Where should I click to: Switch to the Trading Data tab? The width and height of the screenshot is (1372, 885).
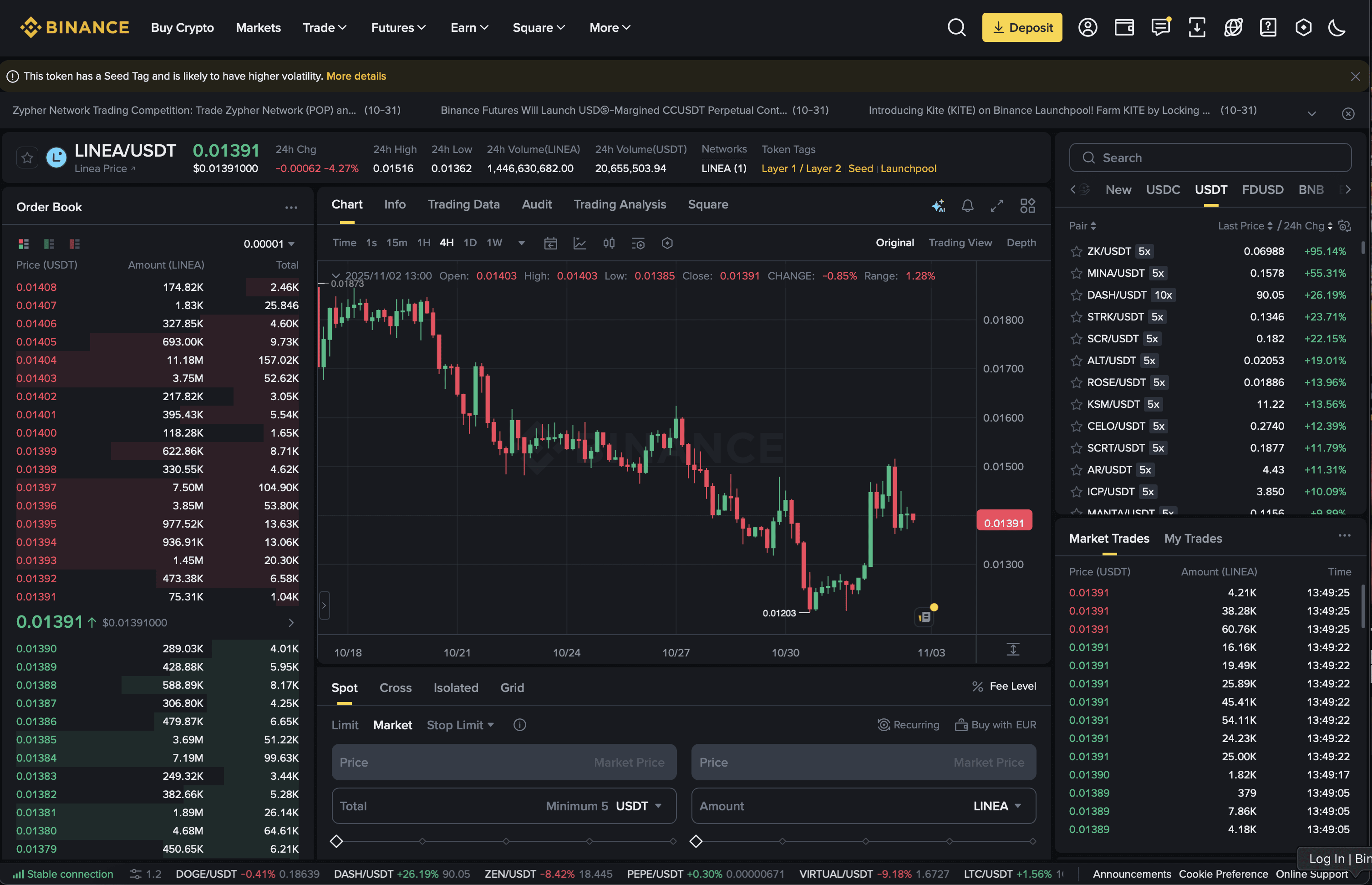pos(463,204)
